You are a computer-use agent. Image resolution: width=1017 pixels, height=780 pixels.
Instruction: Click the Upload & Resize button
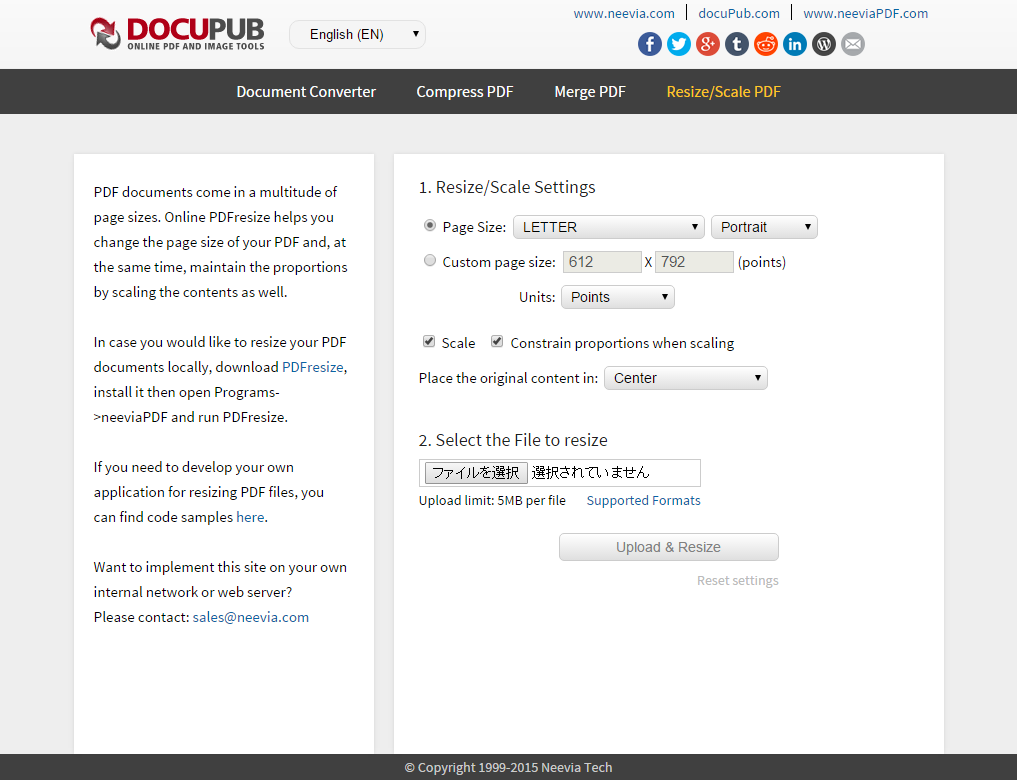(669, 547)
